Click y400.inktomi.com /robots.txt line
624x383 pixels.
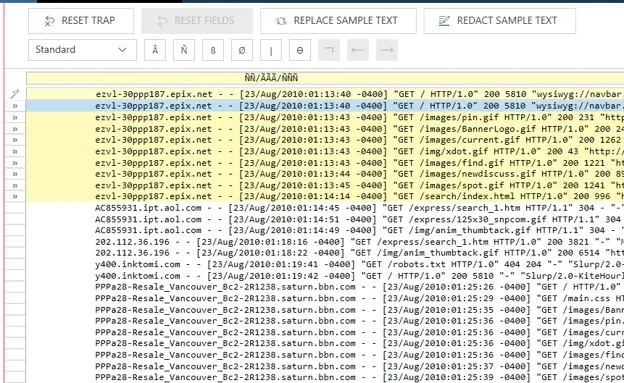[325, 264]
